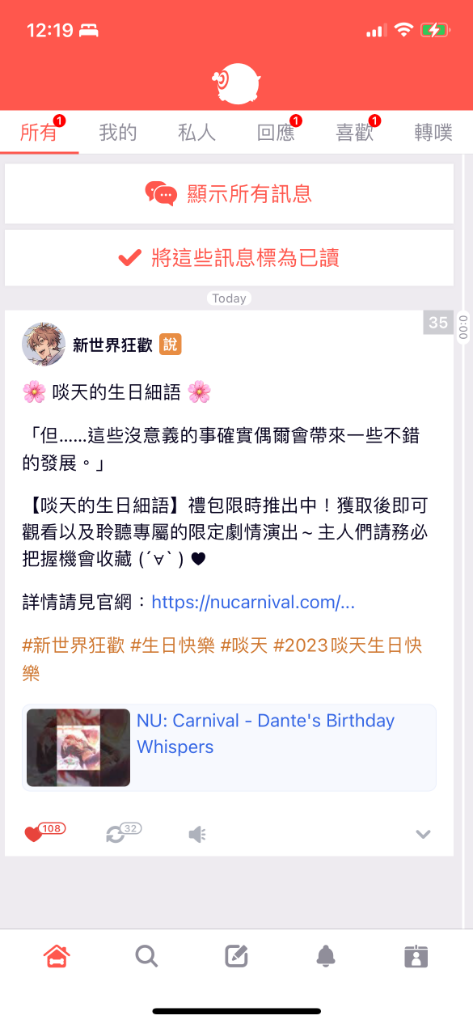This screenshot has height=1024, width=473.
Task: Open the Home timeline icon
Action: coord(57,956)
